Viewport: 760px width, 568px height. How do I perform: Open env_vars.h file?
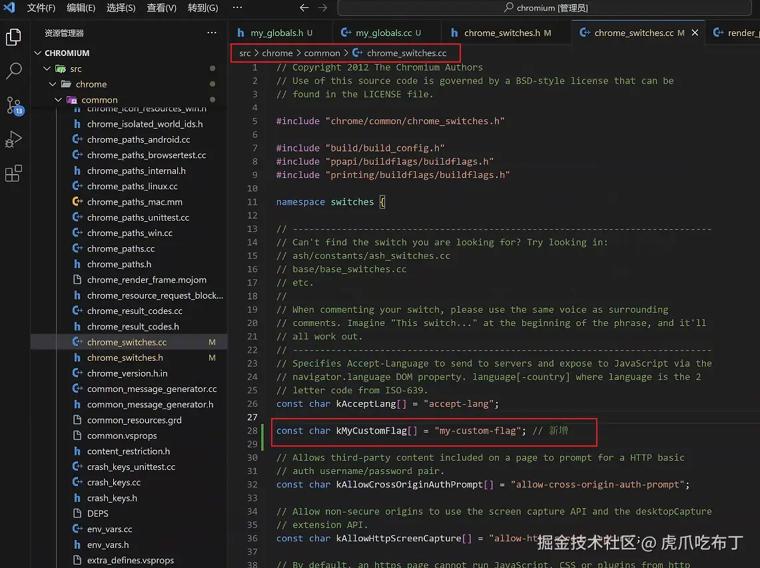[108, 545]
